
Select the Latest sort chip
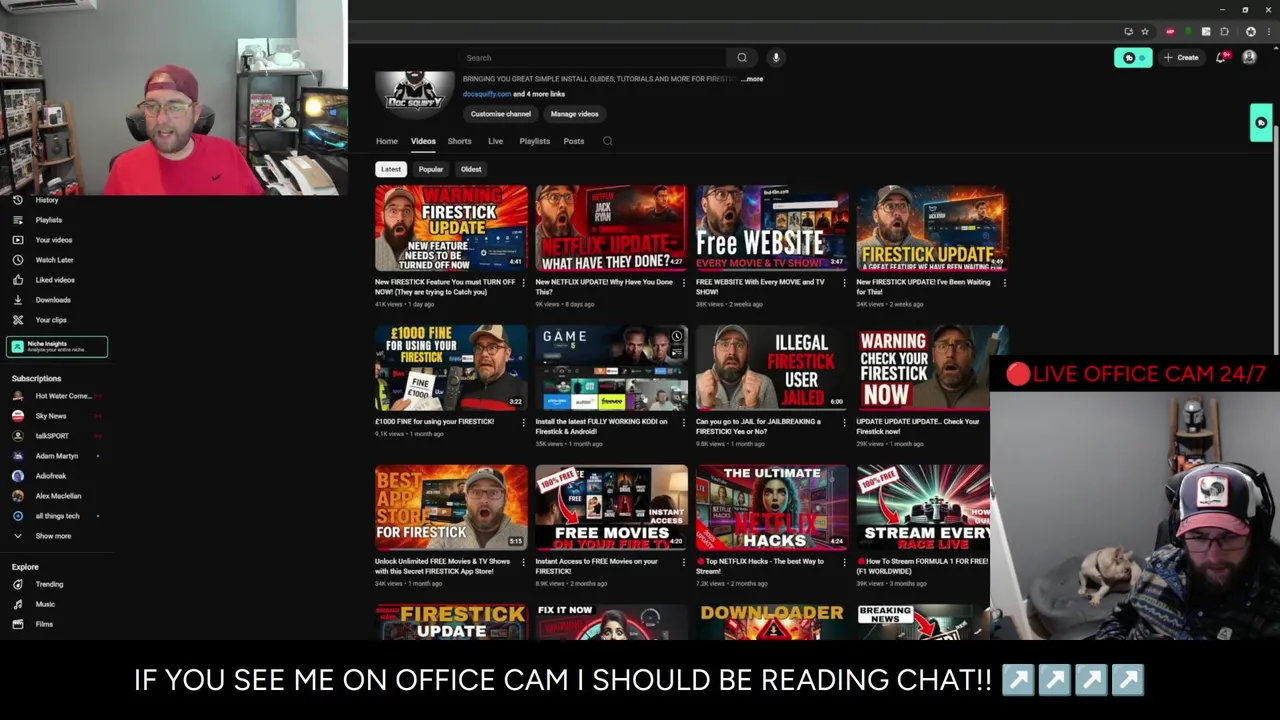click(x=391, y=169)
